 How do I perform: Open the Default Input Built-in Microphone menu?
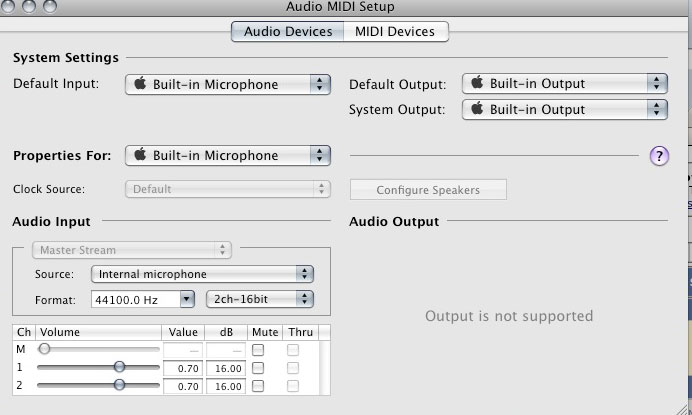point(228,84)
